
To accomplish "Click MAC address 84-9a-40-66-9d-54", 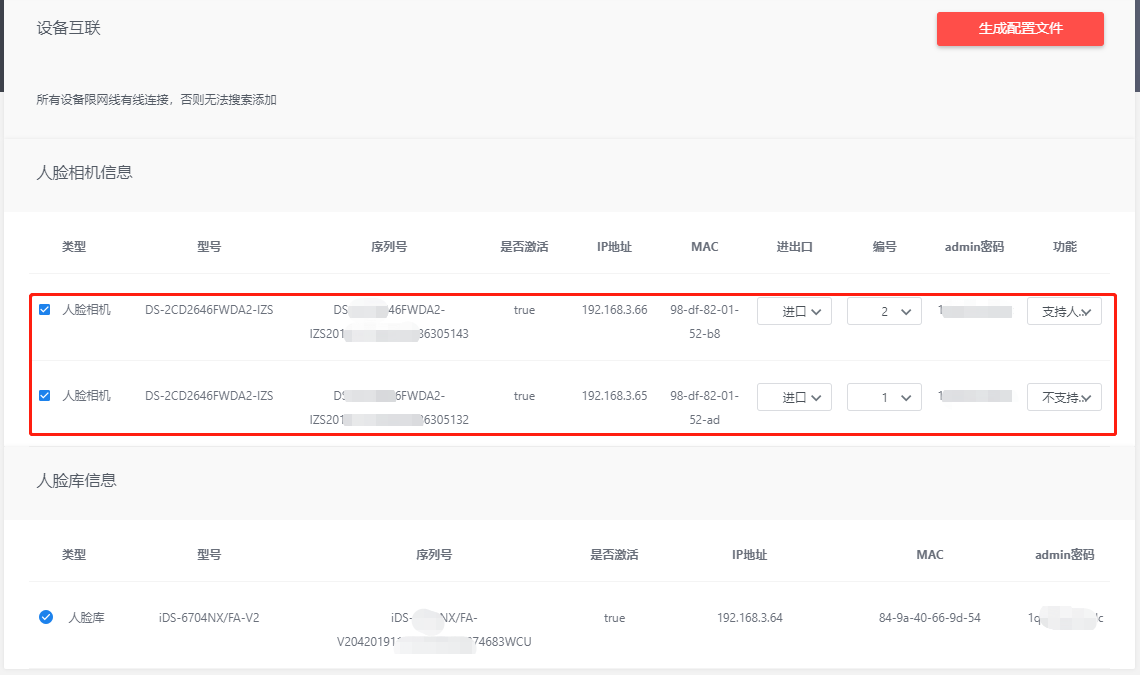I will (929, 618).
